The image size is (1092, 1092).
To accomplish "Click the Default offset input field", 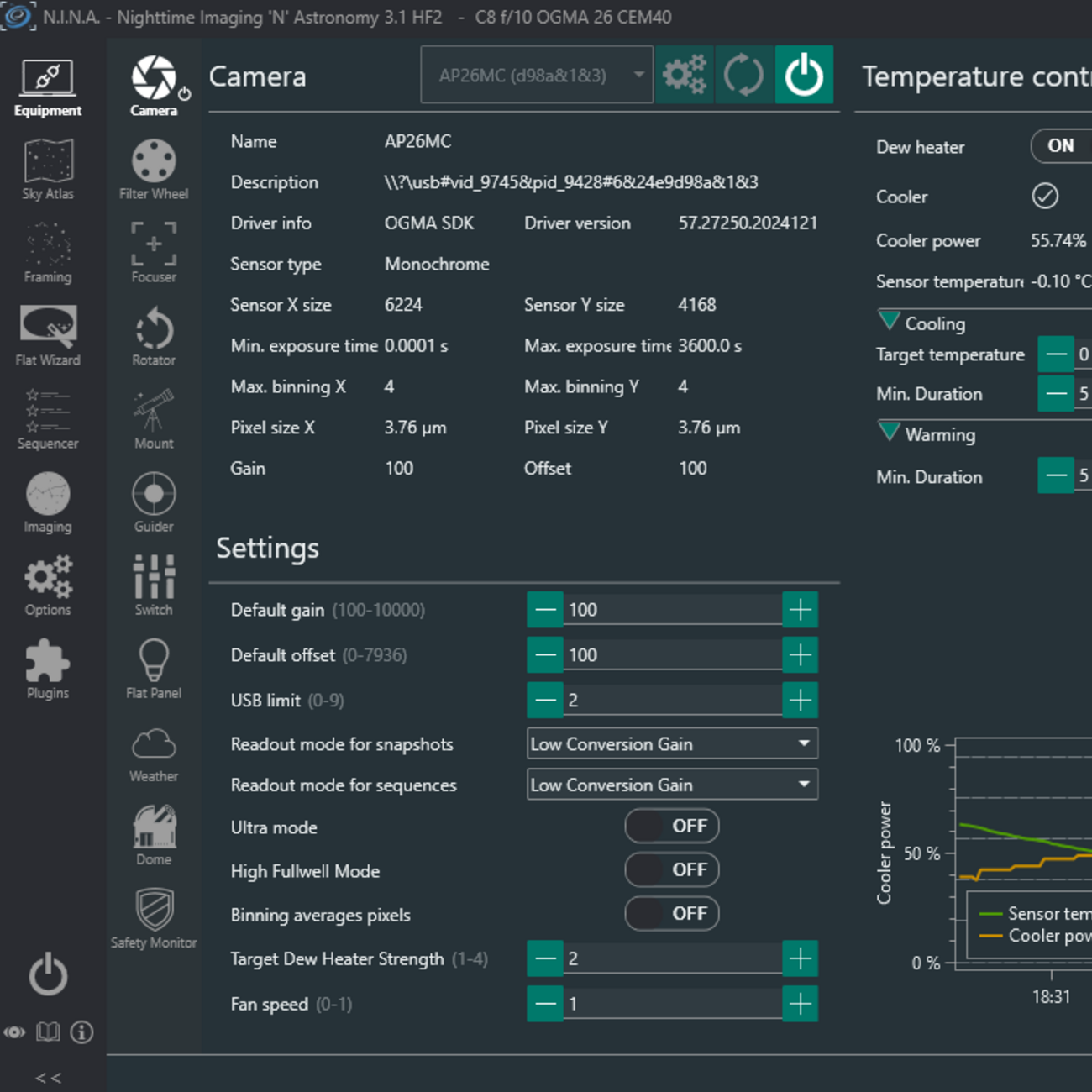I will click(673, 655).
